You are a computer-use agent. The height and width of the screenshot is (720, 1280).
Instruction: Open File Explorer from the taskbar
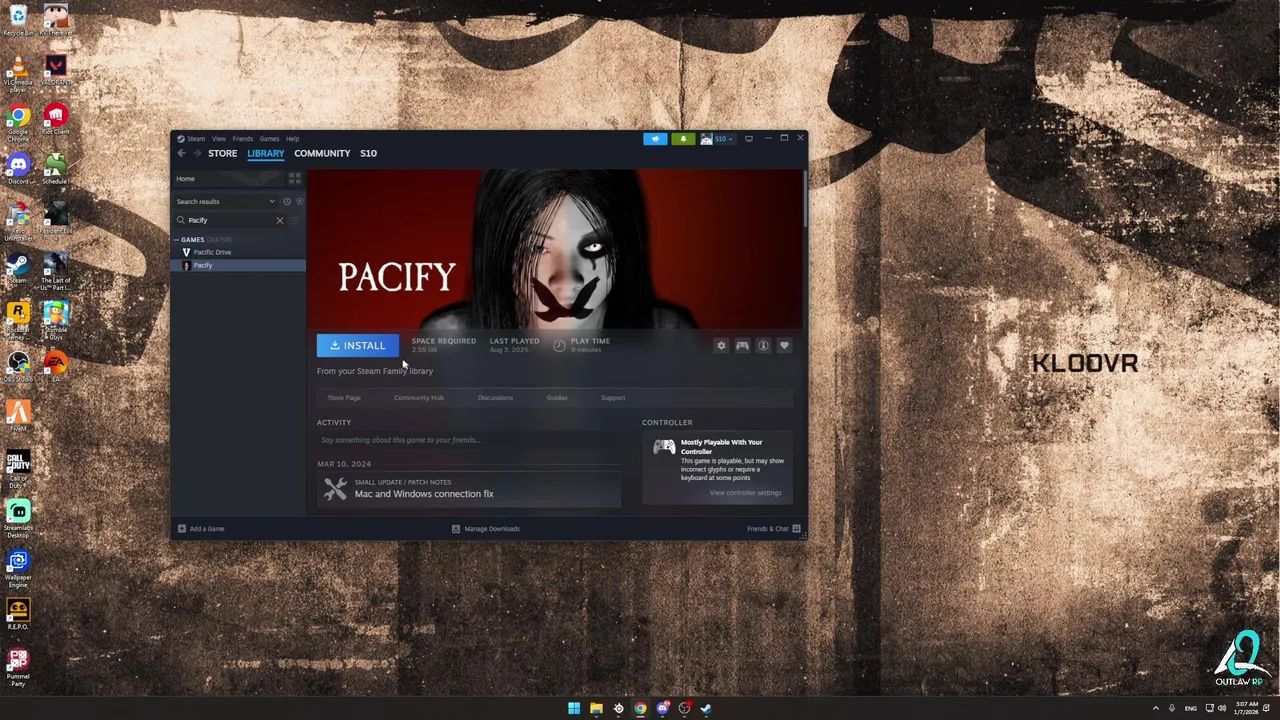pyautogui.click(x=596, y=709)
